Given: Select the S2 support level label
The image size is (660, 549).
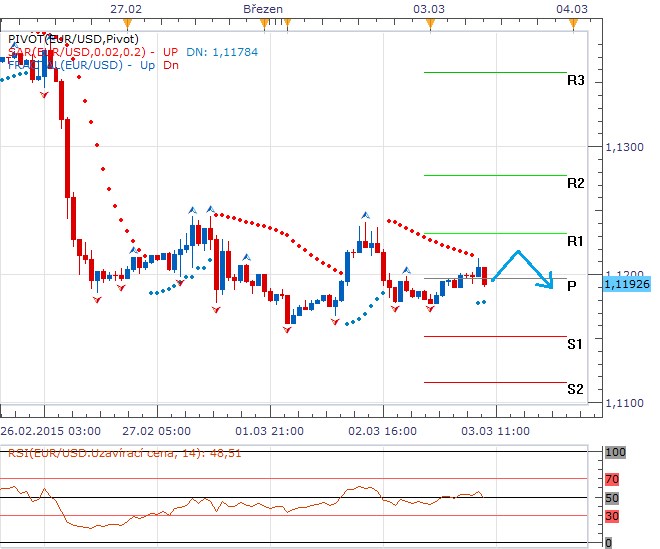Looking at the screenshot, I should pos(575,389).
